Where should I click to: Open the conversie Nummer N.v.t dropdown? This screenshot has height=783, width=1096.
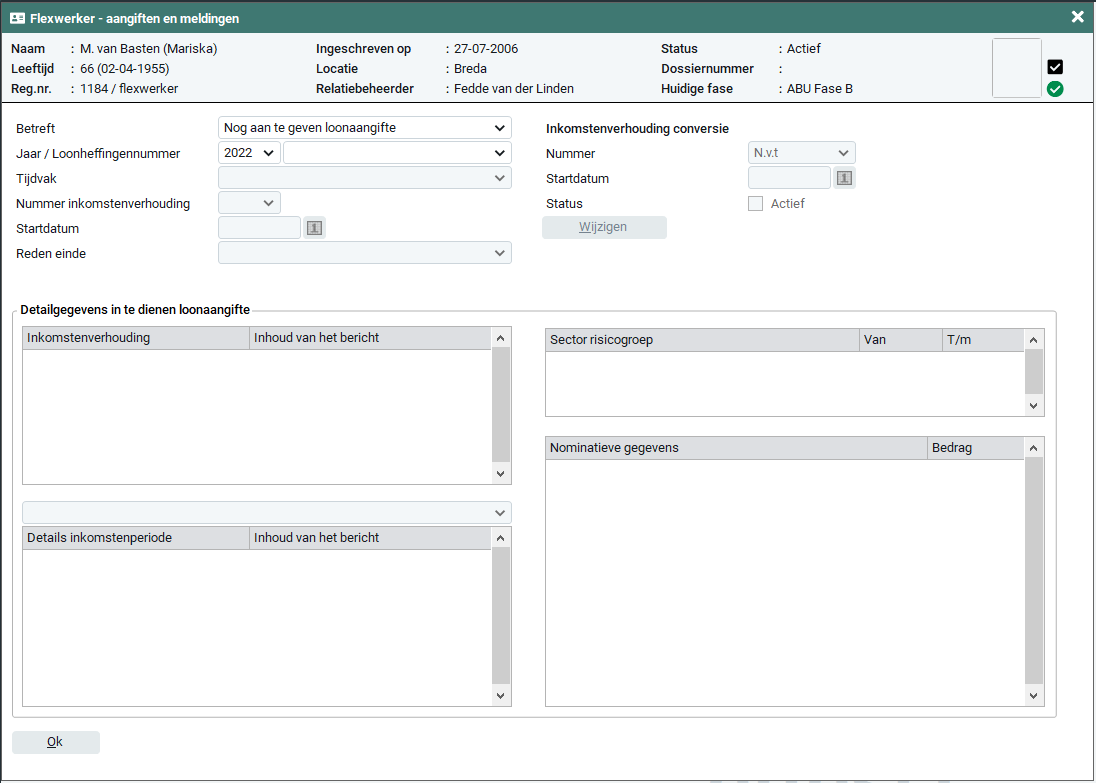point(801,153)
